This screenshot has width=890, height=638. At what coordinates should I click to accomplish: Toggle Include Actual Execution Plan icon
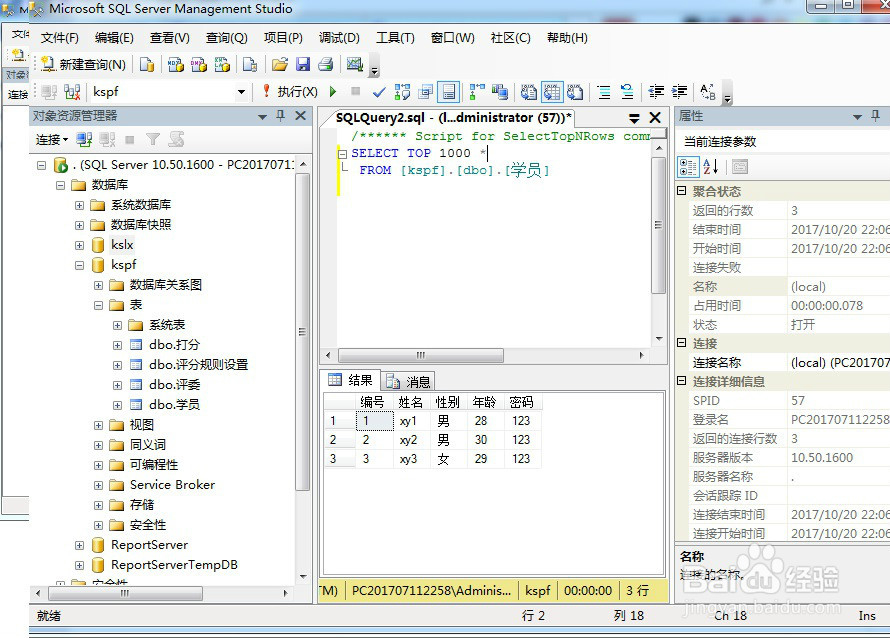(x=477, y=92)
